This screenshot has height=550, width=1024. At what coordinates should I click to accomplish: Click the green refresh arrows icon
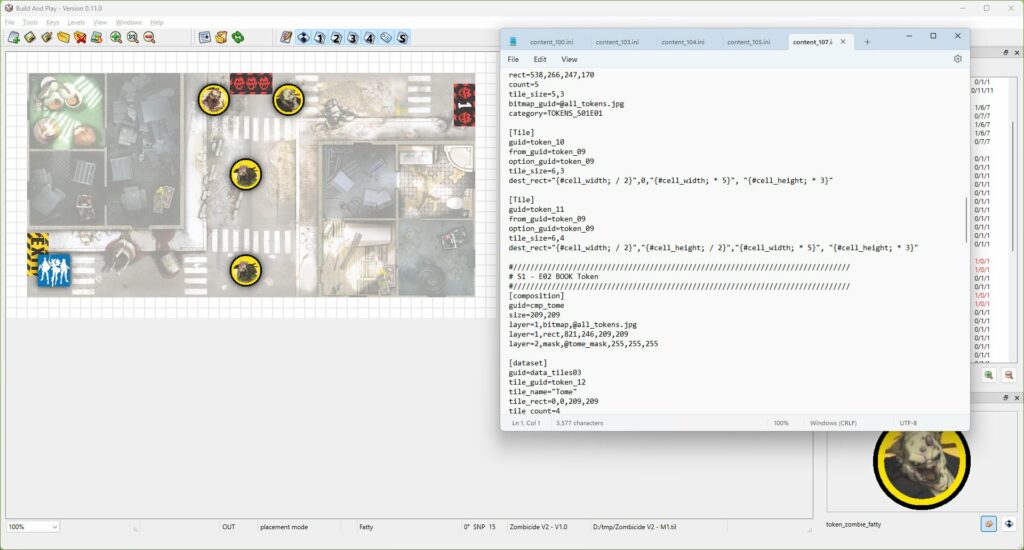point(238,38)
